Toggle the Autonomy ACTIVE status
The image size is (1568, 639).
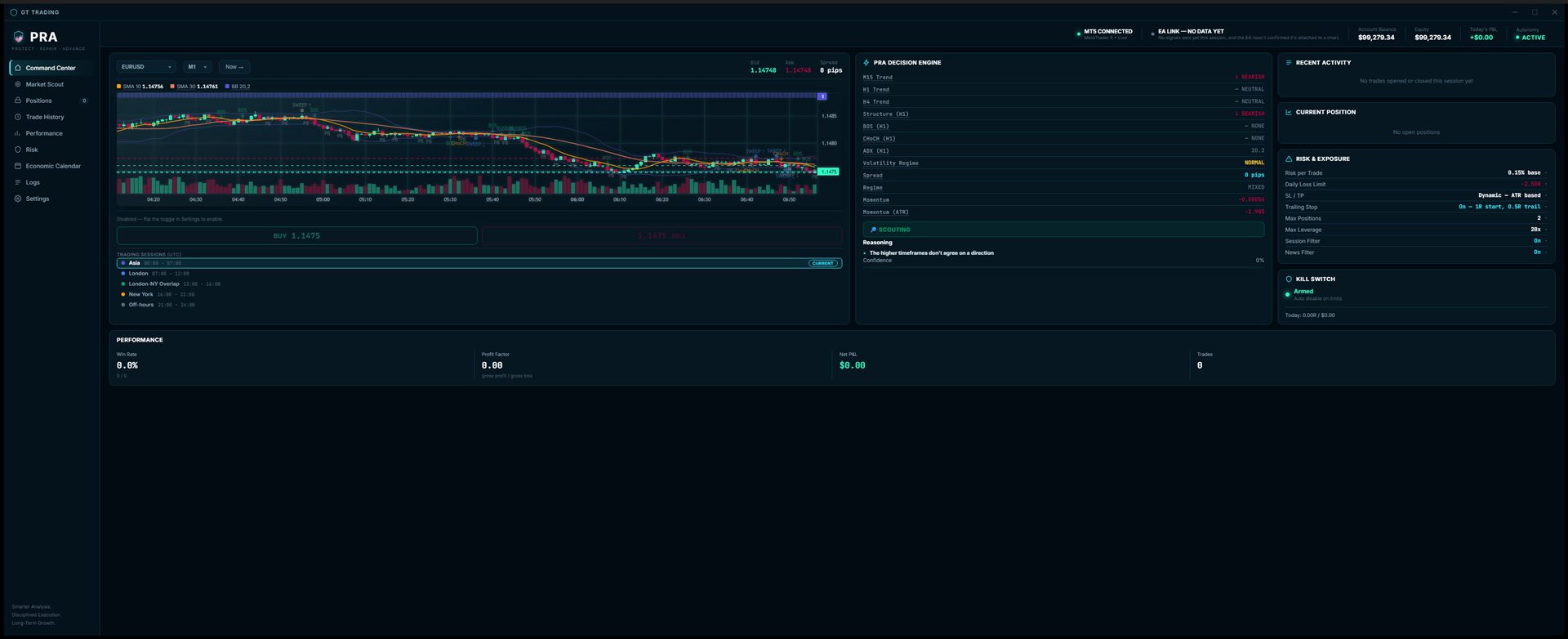1530,38
